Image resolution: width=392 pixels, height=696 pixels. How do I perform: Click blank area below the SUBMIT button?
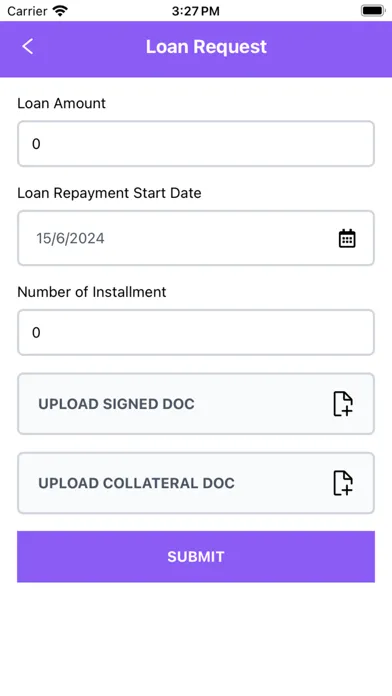click(196, 639)
